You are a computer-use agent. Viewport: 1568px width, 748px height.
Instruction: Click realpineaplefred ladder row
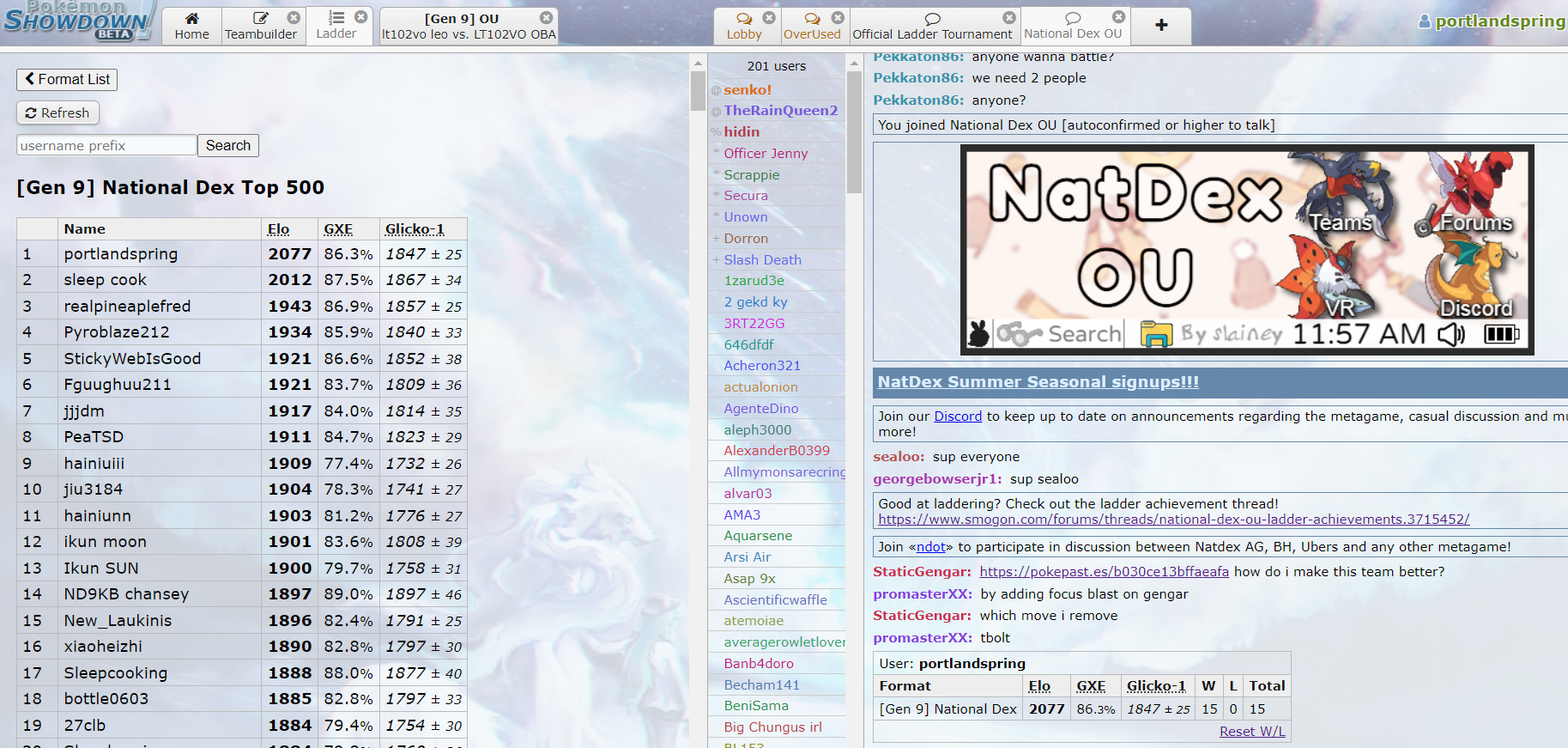[x=242, y=306]
